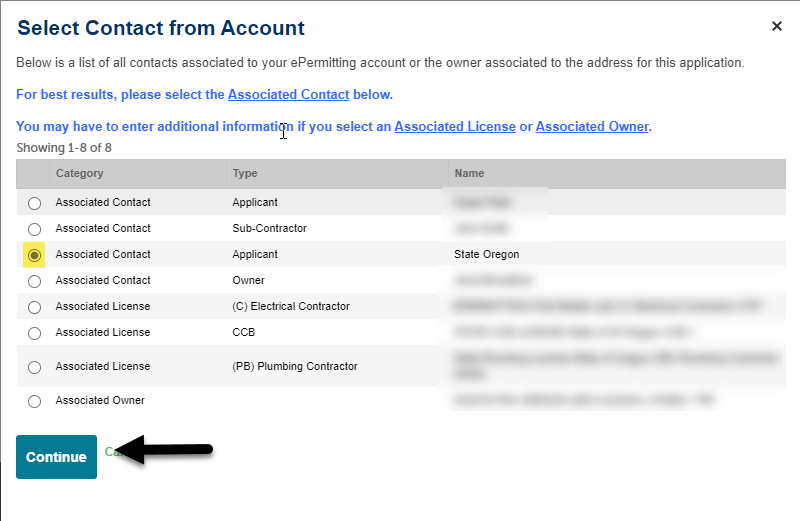The image size is (800, 521).
Task: Close the Select Contact dialog with X
Action: 777,26
